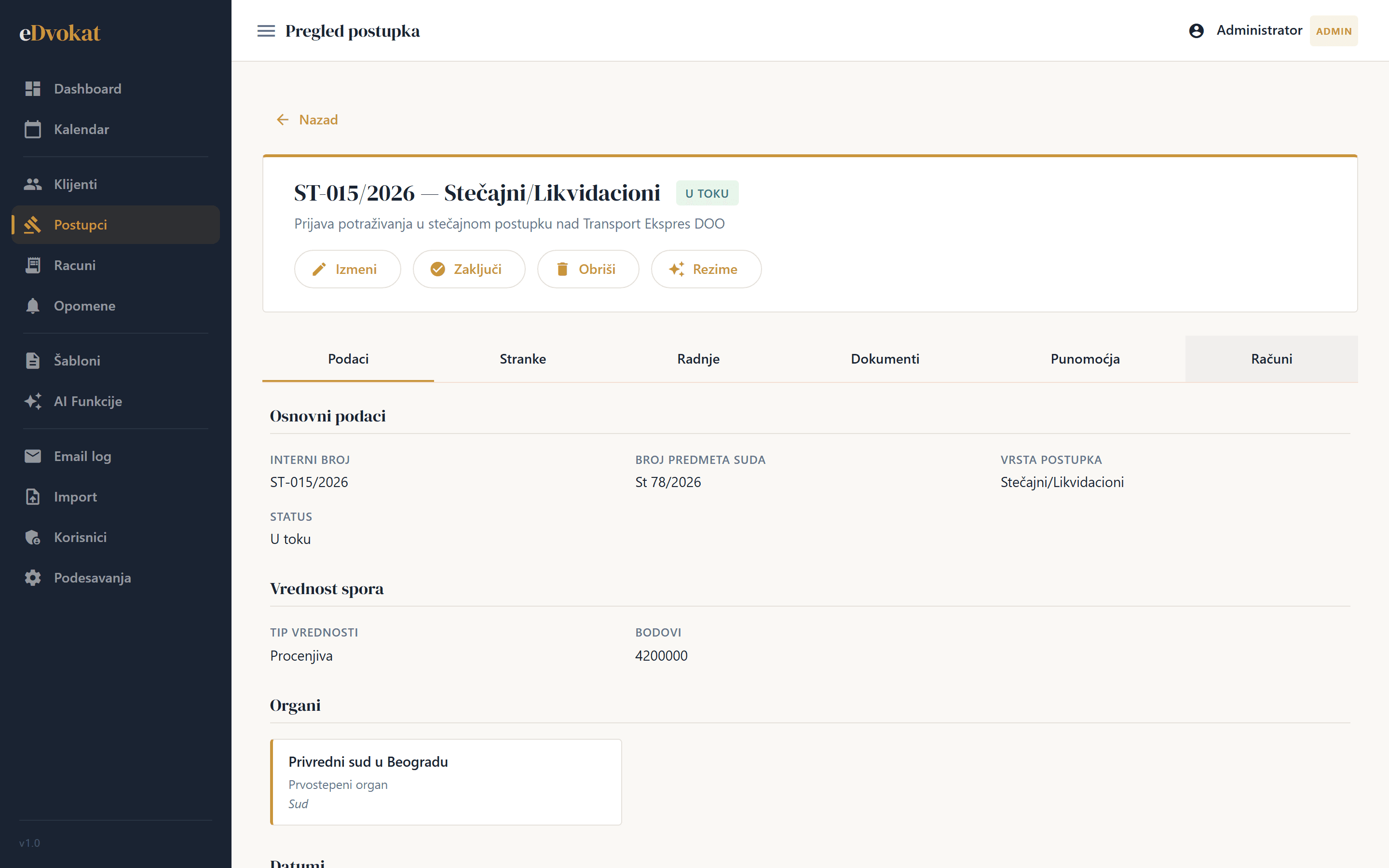The height and width of the screenshot is (868, 1389).
Task: Open the Privredni sud u Beogradu card
Action: [x=446, y=782]
